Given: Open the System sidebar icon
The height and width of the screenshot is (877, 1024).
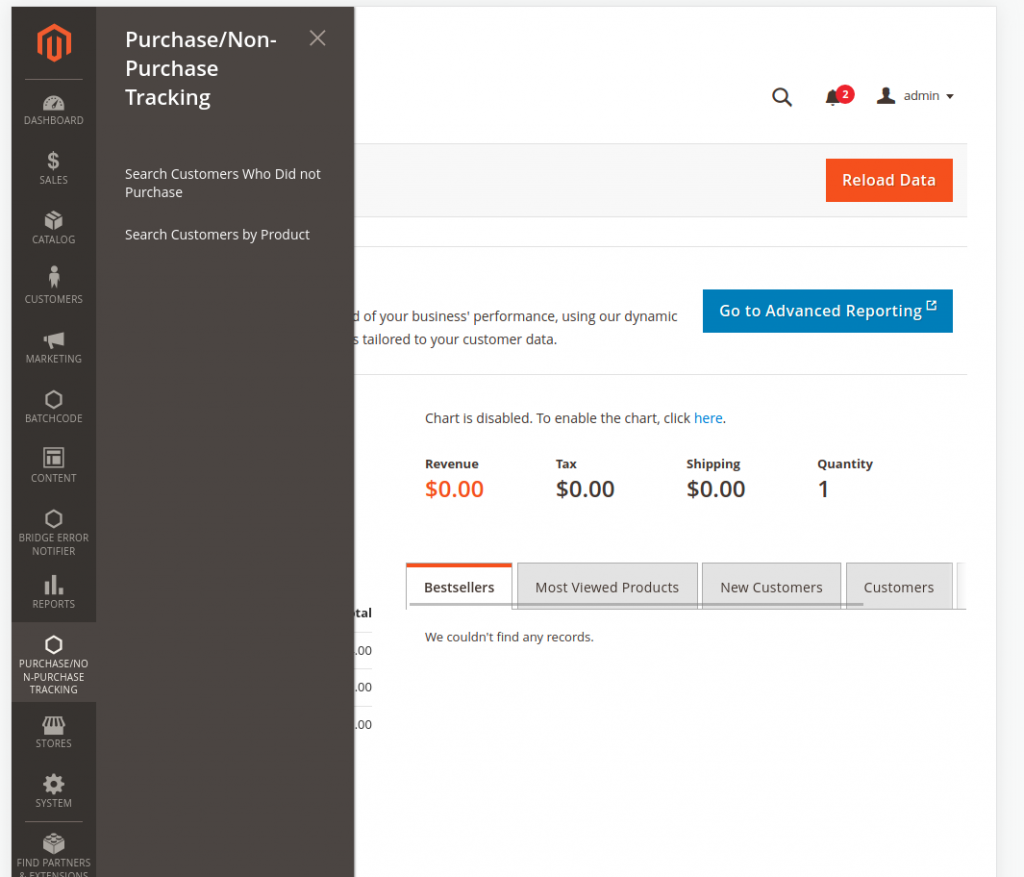Looking at the screenshot, I should coord(53,789).
